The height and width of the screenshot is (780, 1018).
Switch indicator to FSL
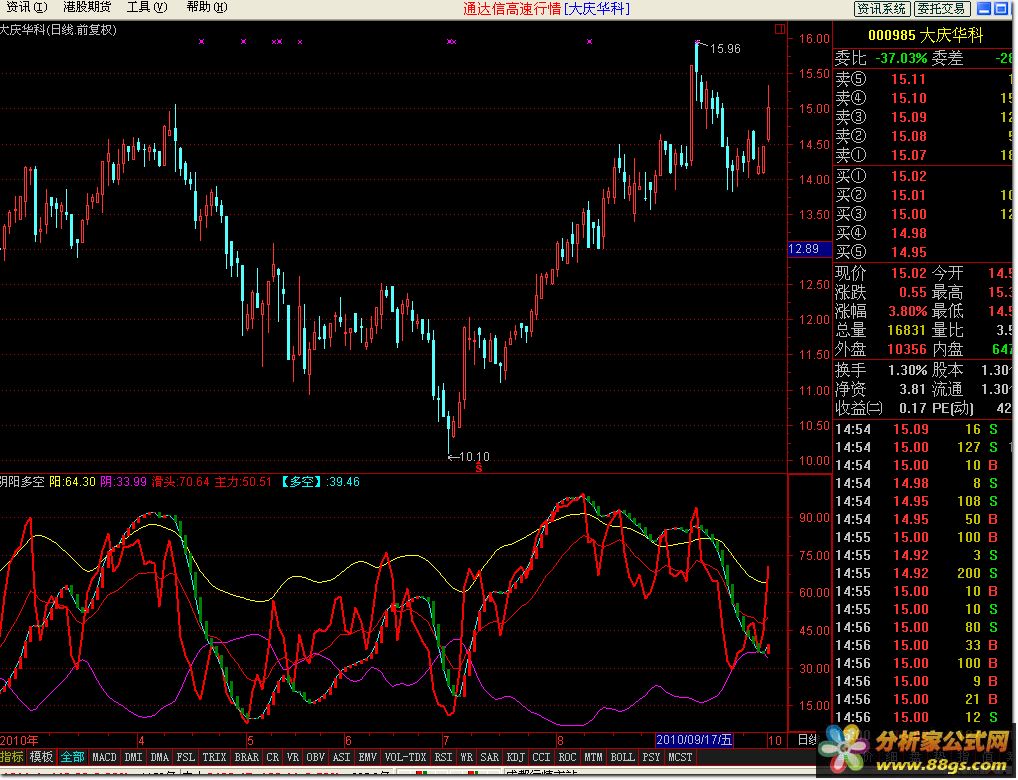[186, 757]
